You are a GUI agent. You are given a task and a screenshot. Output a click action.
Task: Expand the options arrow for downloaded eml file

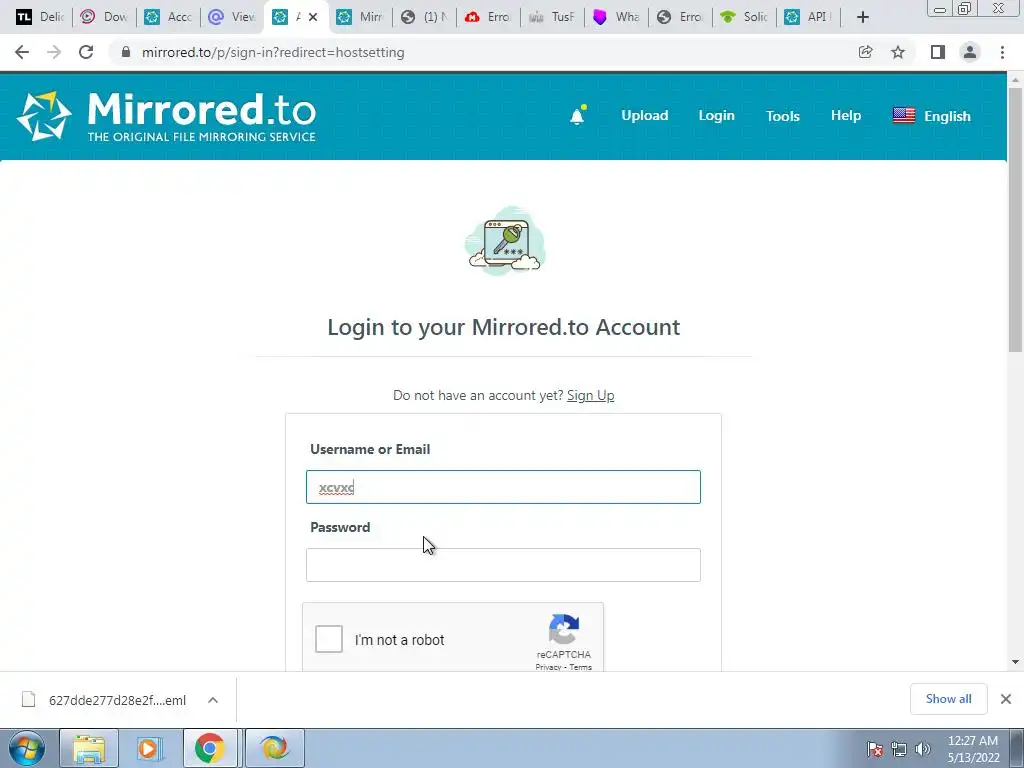[213, 700]
